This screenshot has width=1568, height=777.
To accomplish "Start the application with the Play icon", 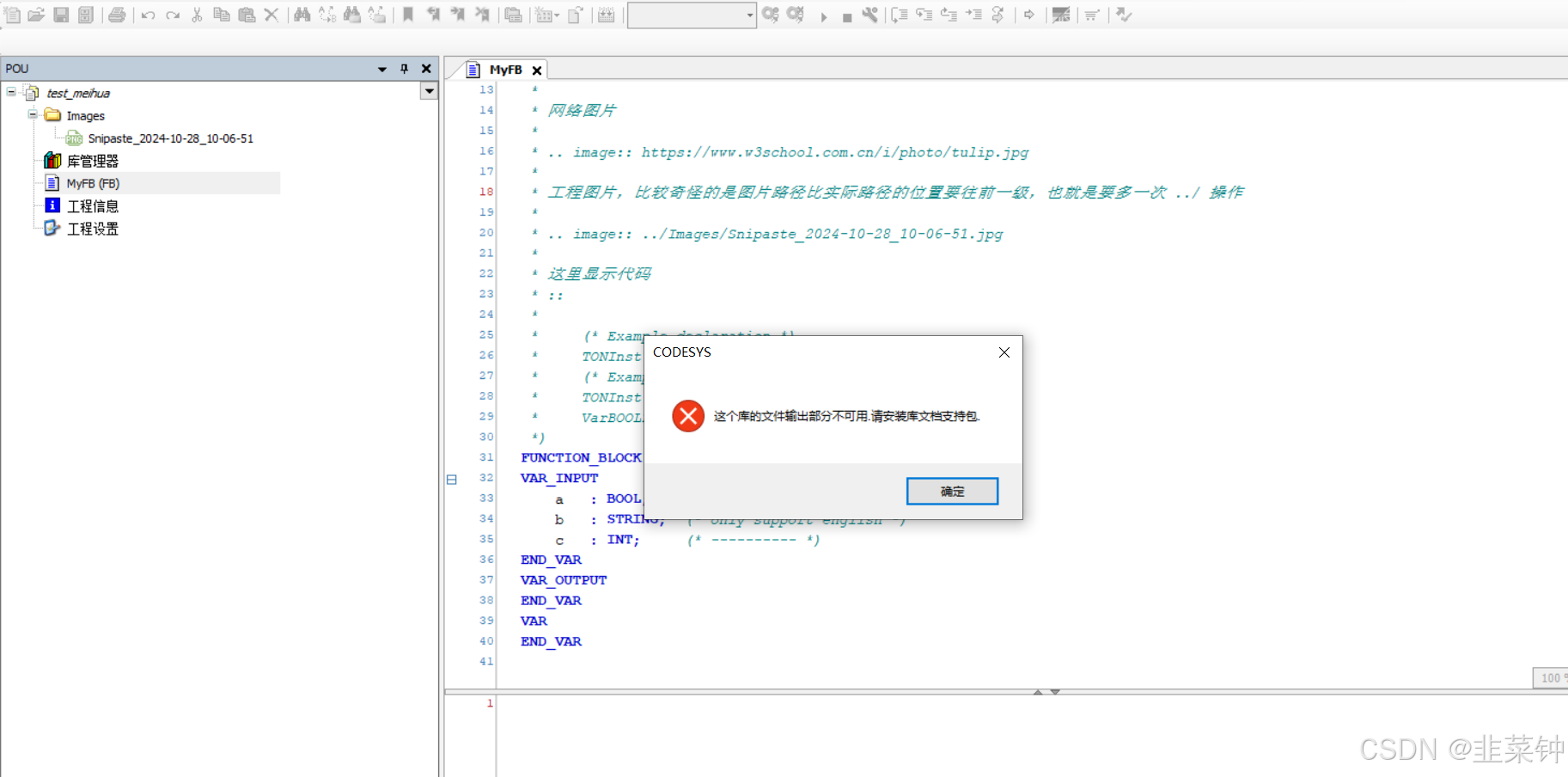I will coord(824,15).
